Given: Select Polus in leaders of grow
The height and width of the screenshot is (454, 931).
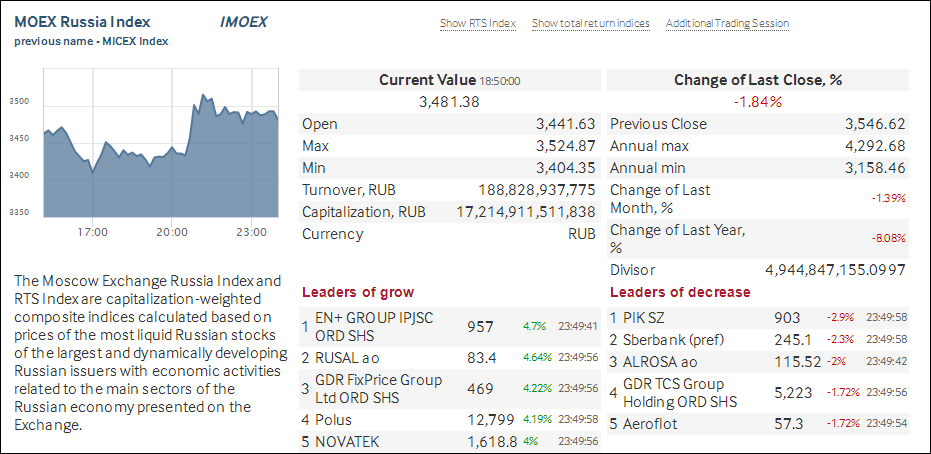Looking at the screenshot, I should click(x=333, y=419).
